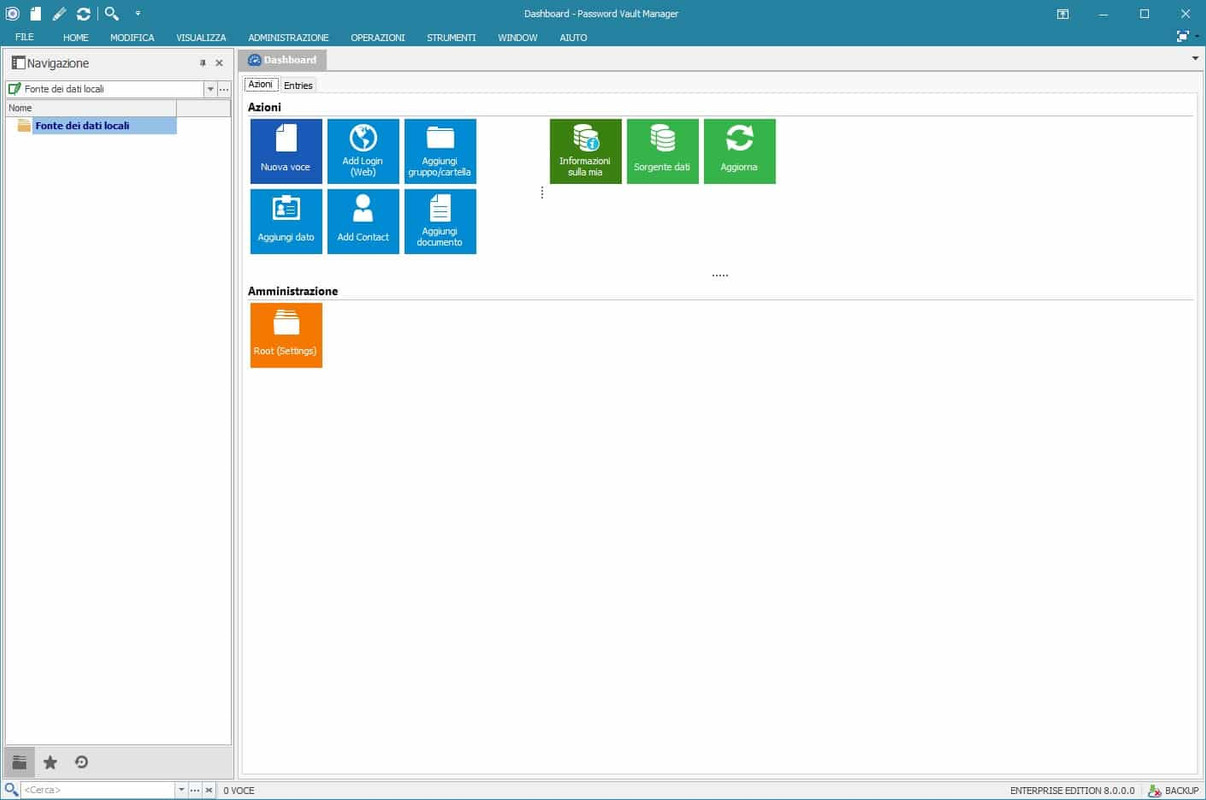Open the STRUMENTI ribbon tab
The height and width of the screenshot is (800, 1206).
tap(451, 38)
